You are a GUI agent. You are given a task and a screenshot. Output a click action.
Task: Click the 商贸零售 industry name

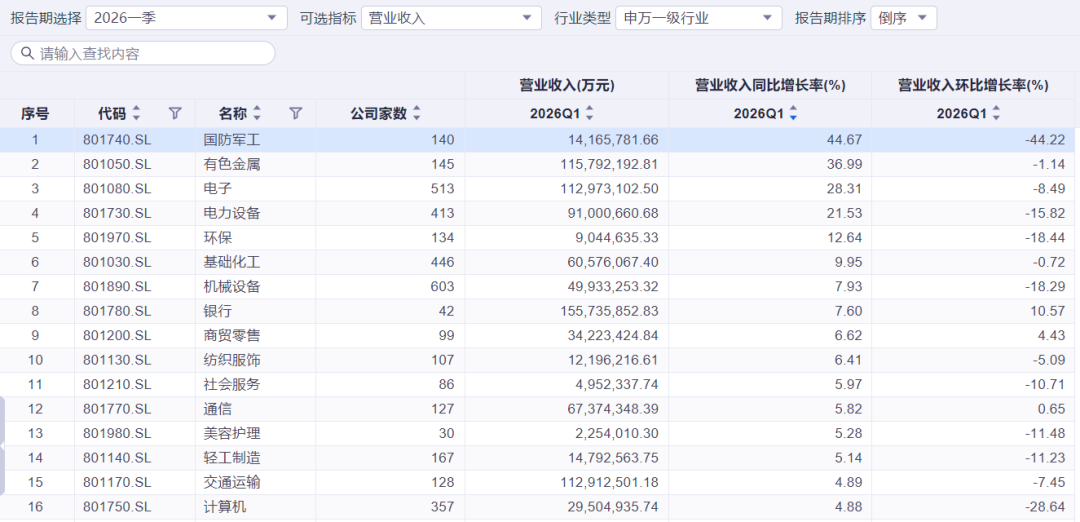pos(232,336)
